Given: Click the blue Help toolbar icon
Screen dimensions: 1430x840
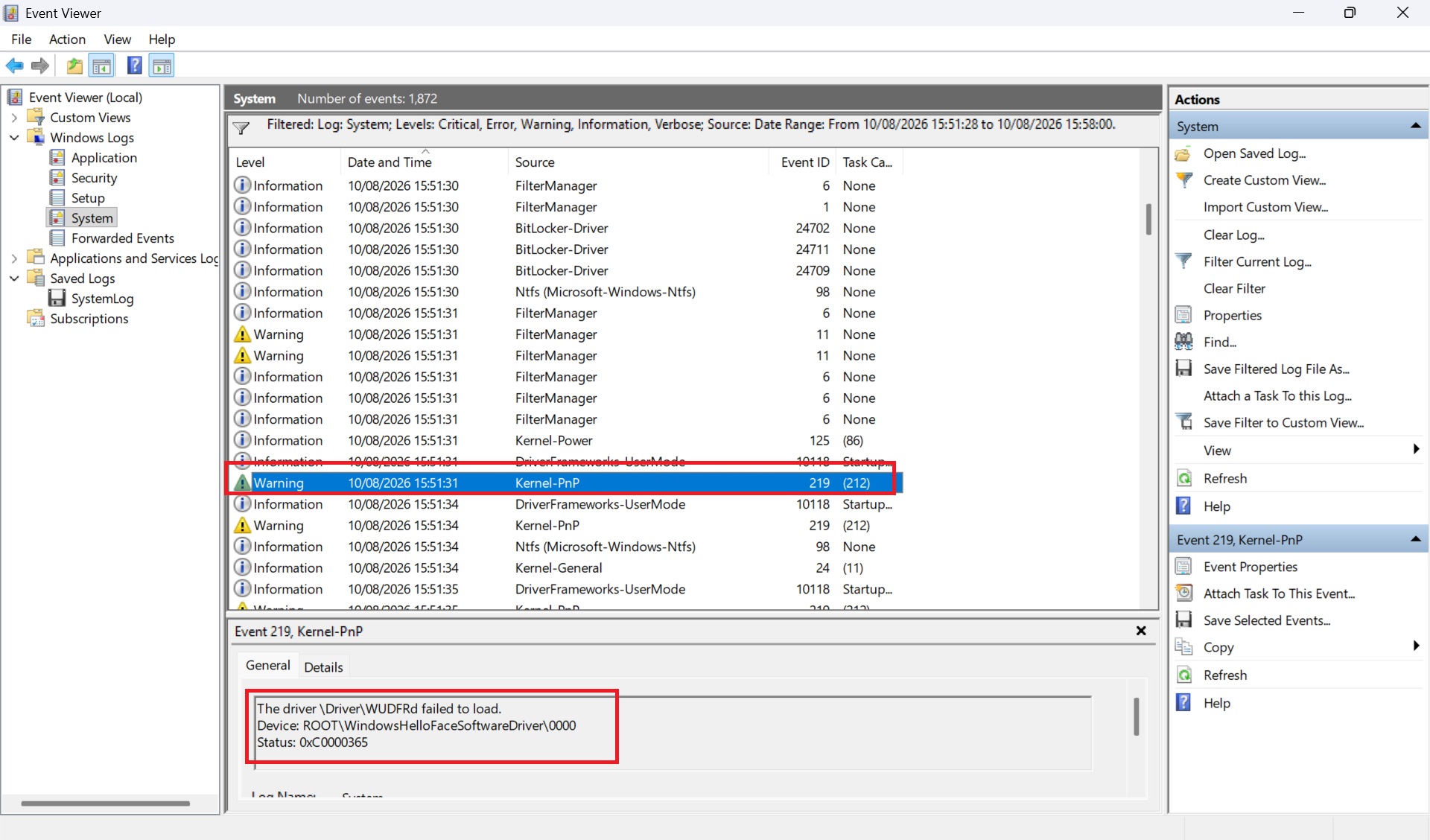Looking at the screenshot, I should tap(135, 66).
